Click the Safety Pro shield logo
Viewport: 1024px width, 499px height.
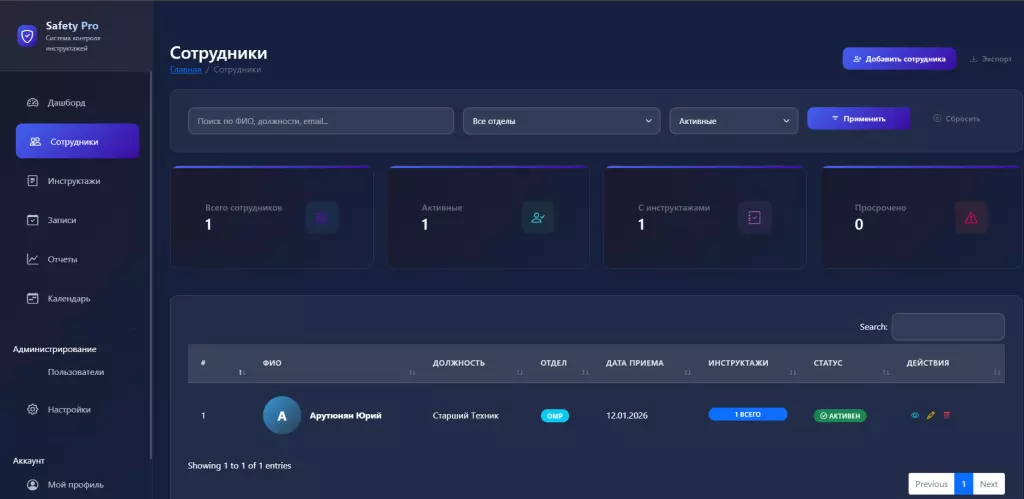point(27,35)
